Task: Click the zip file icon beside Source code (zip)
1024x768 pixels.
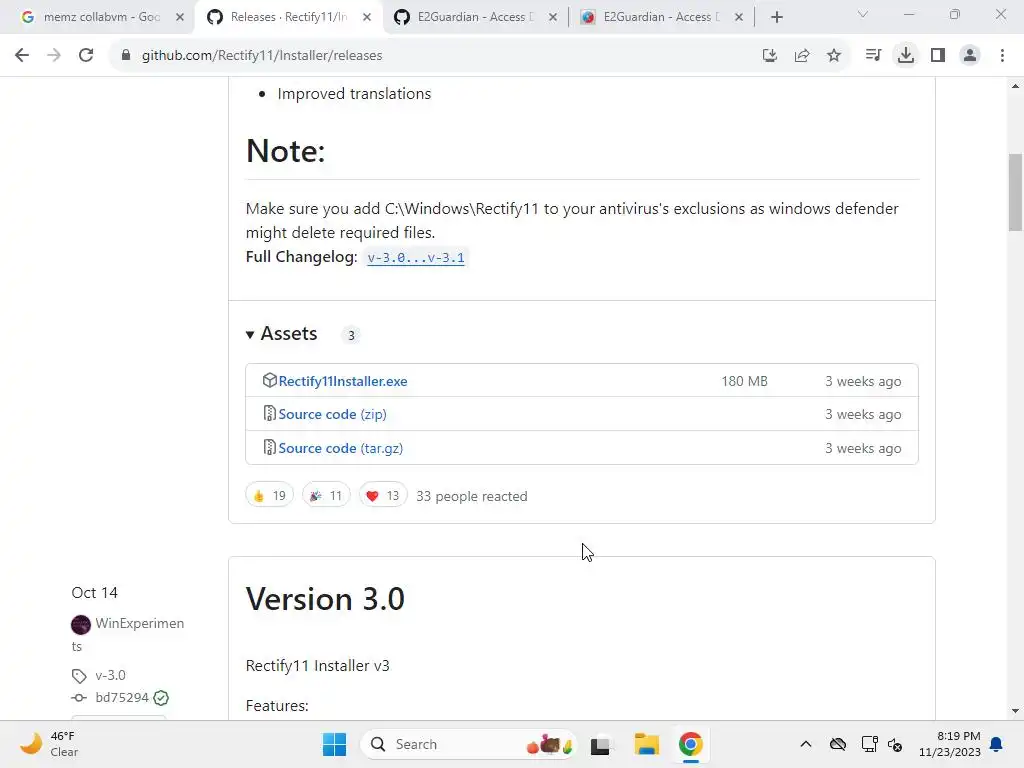Action: click(x=269, y=413)
